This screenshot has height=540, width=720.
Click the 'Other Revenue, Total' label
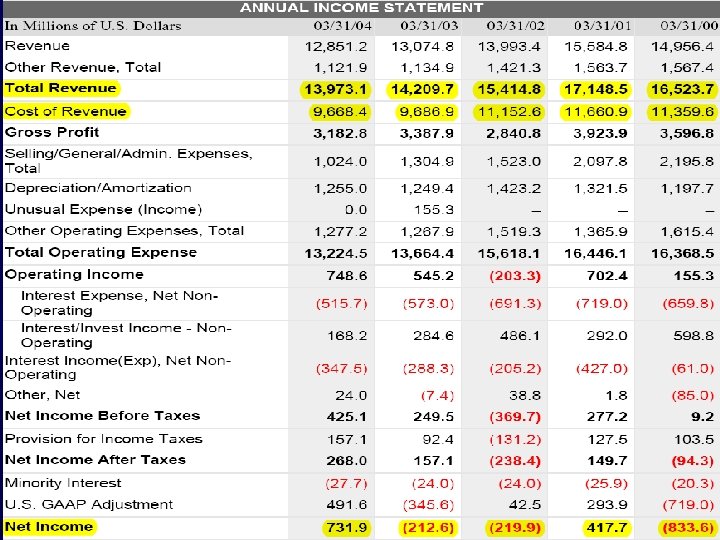(x=83, y=68)
